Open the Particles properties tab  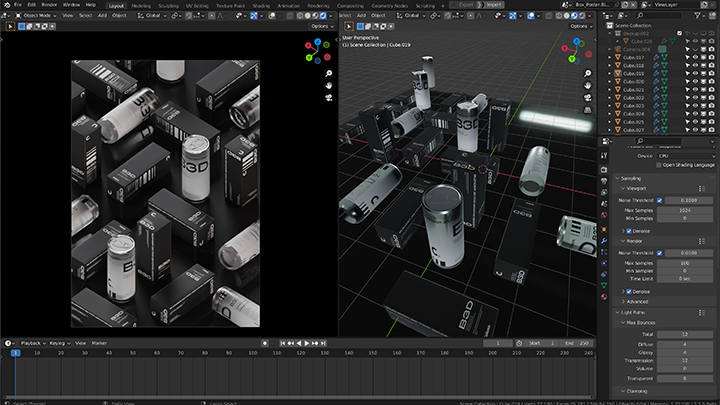click(x=604, y=252)
